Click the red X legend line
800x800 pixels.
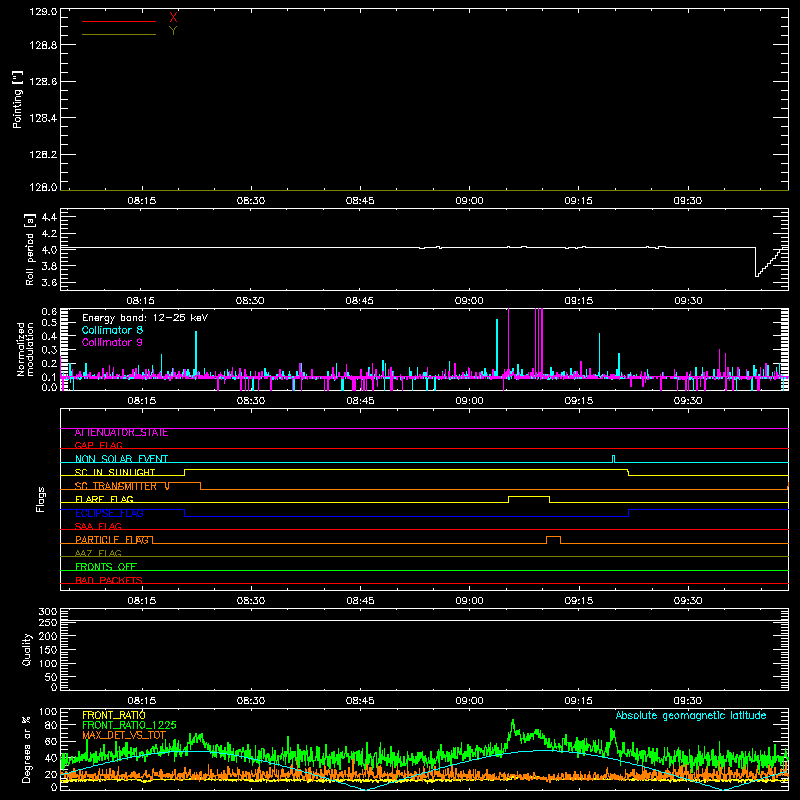click(119, 21)
